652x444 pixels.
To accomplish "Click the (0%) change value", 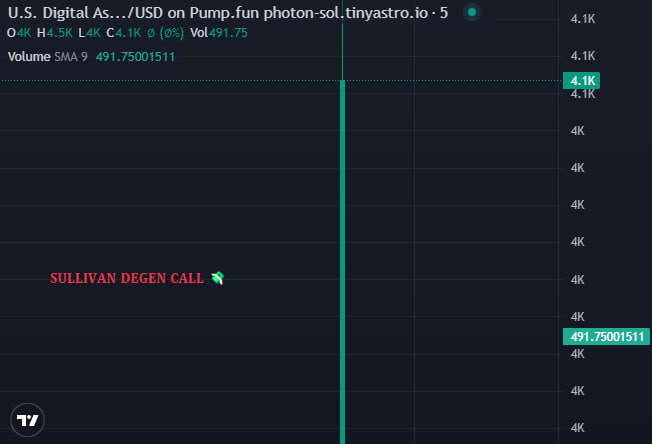I will coord(172,33).
